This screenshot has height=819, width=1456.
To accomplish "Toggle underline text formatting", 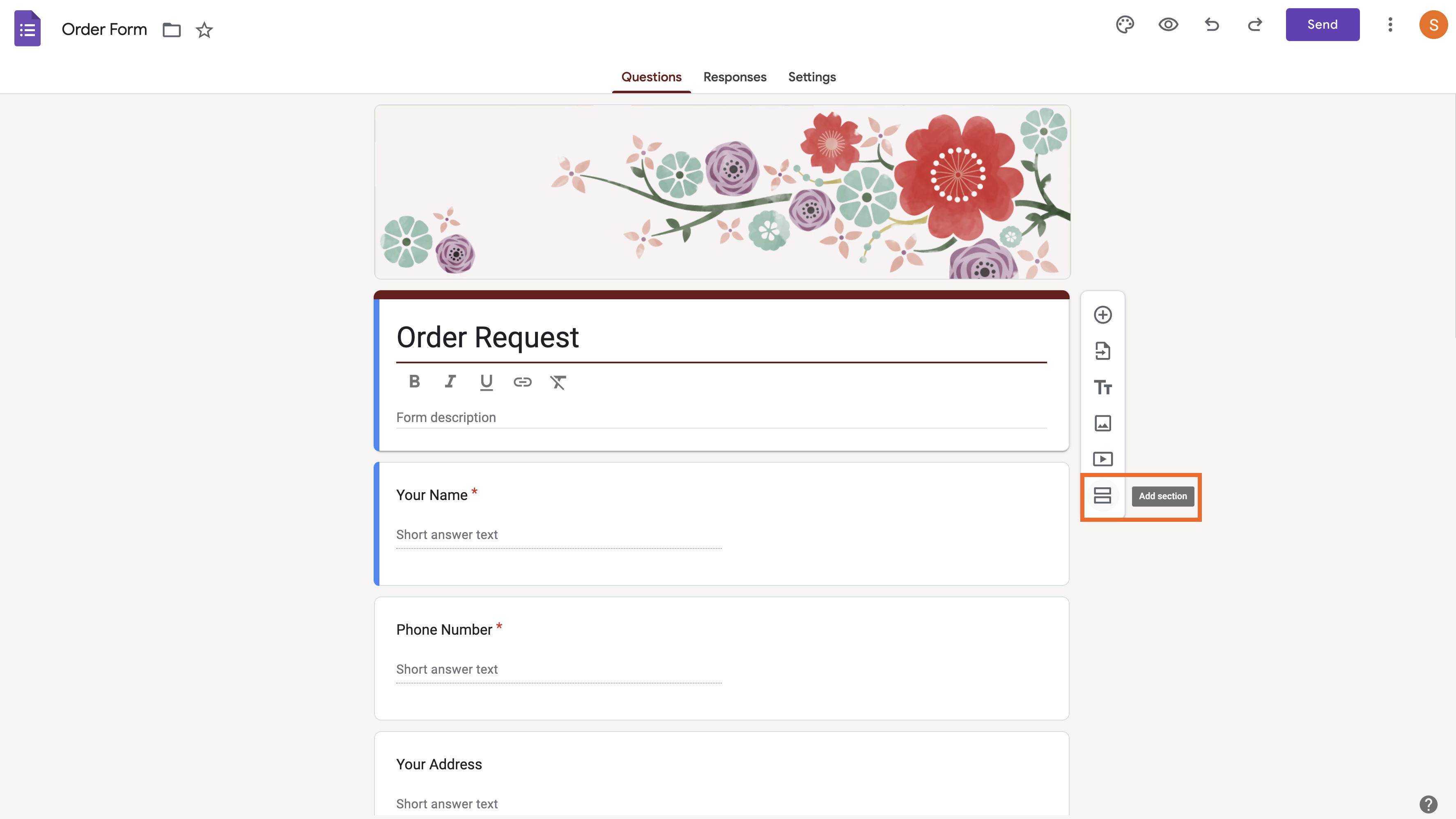I will (486, 382).
